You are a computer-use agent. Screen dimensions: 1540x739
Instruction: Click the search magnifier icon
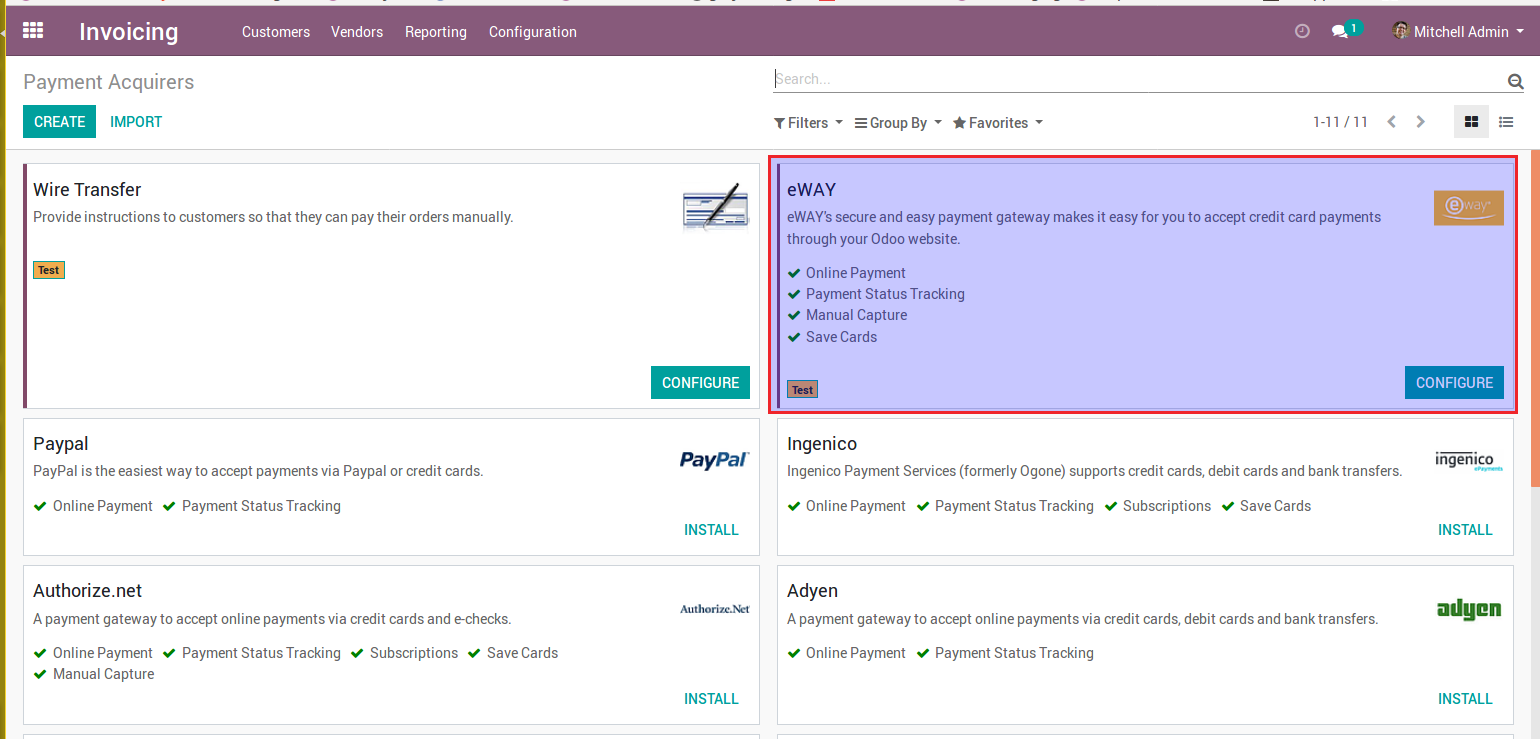[x=1516, y=81]
